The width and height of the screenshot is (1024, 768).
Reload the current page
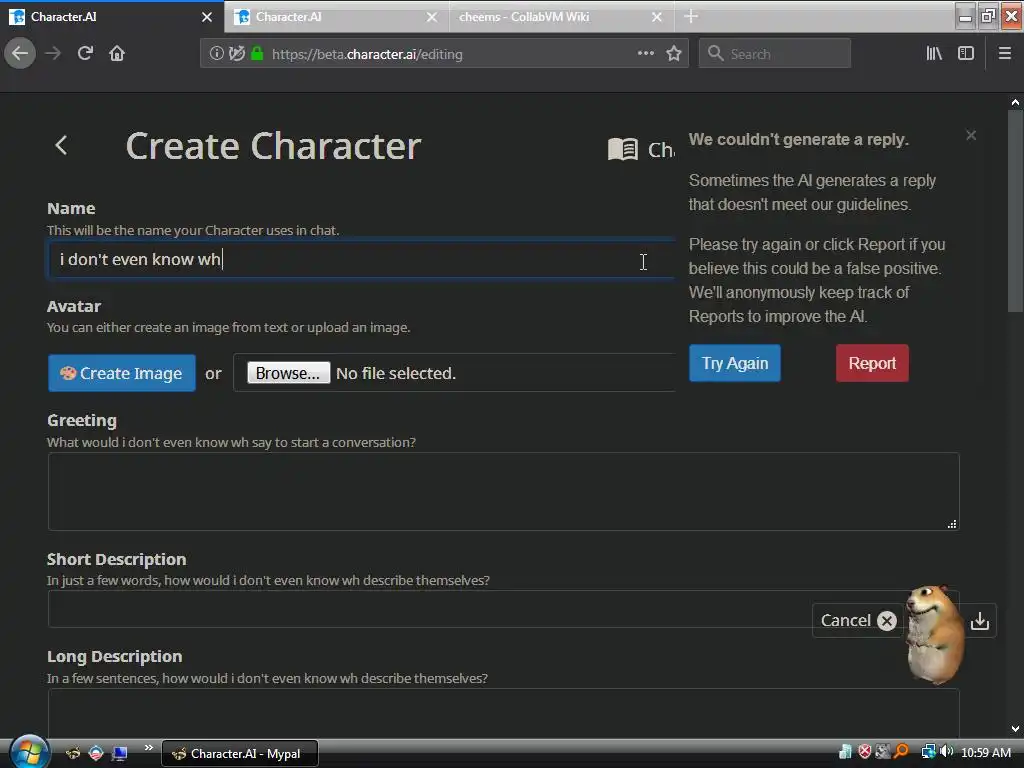pos(85,54)
